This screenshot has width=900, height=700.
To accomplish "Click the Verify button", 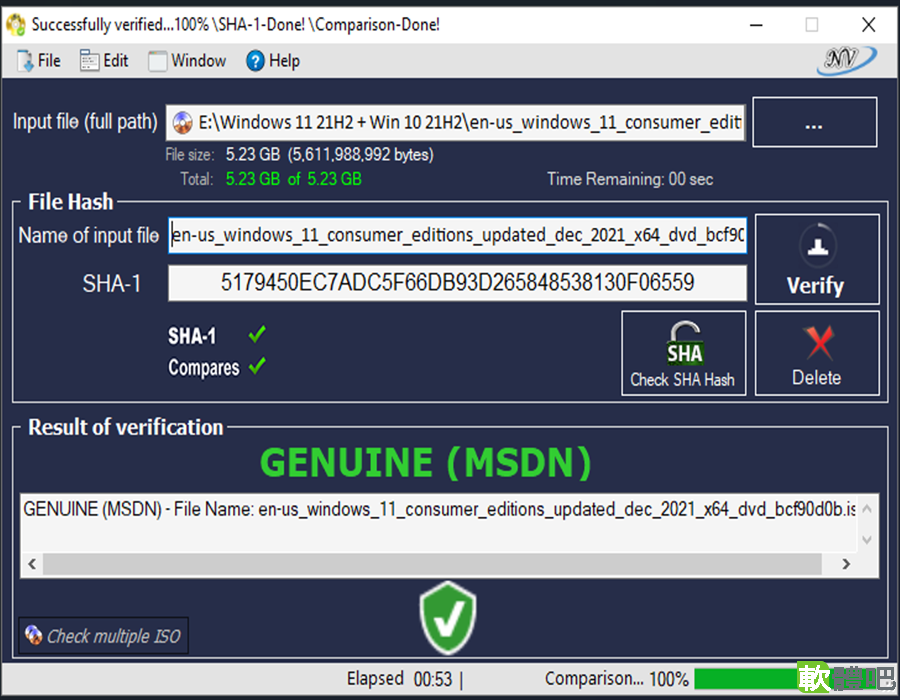I will tap(817, 259).
